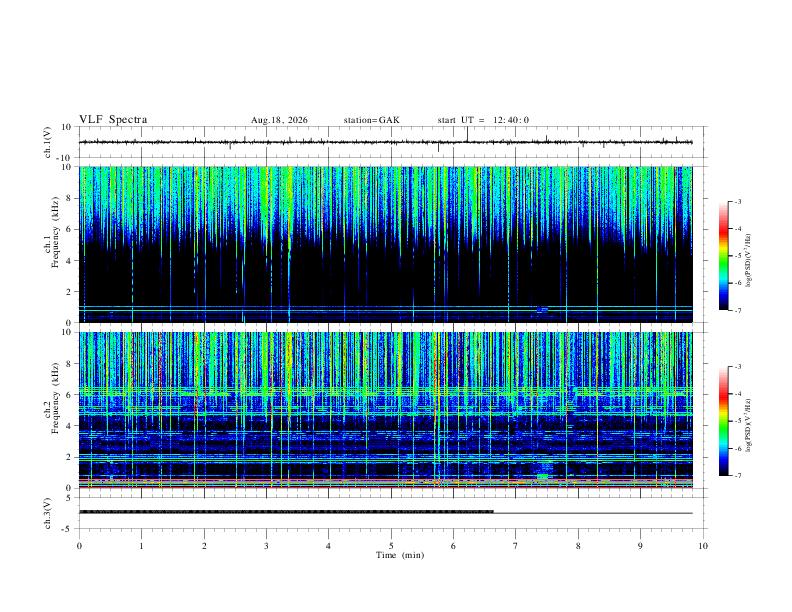Click the cyan patch near 7.4 min in ch.2

coord(543,476)
